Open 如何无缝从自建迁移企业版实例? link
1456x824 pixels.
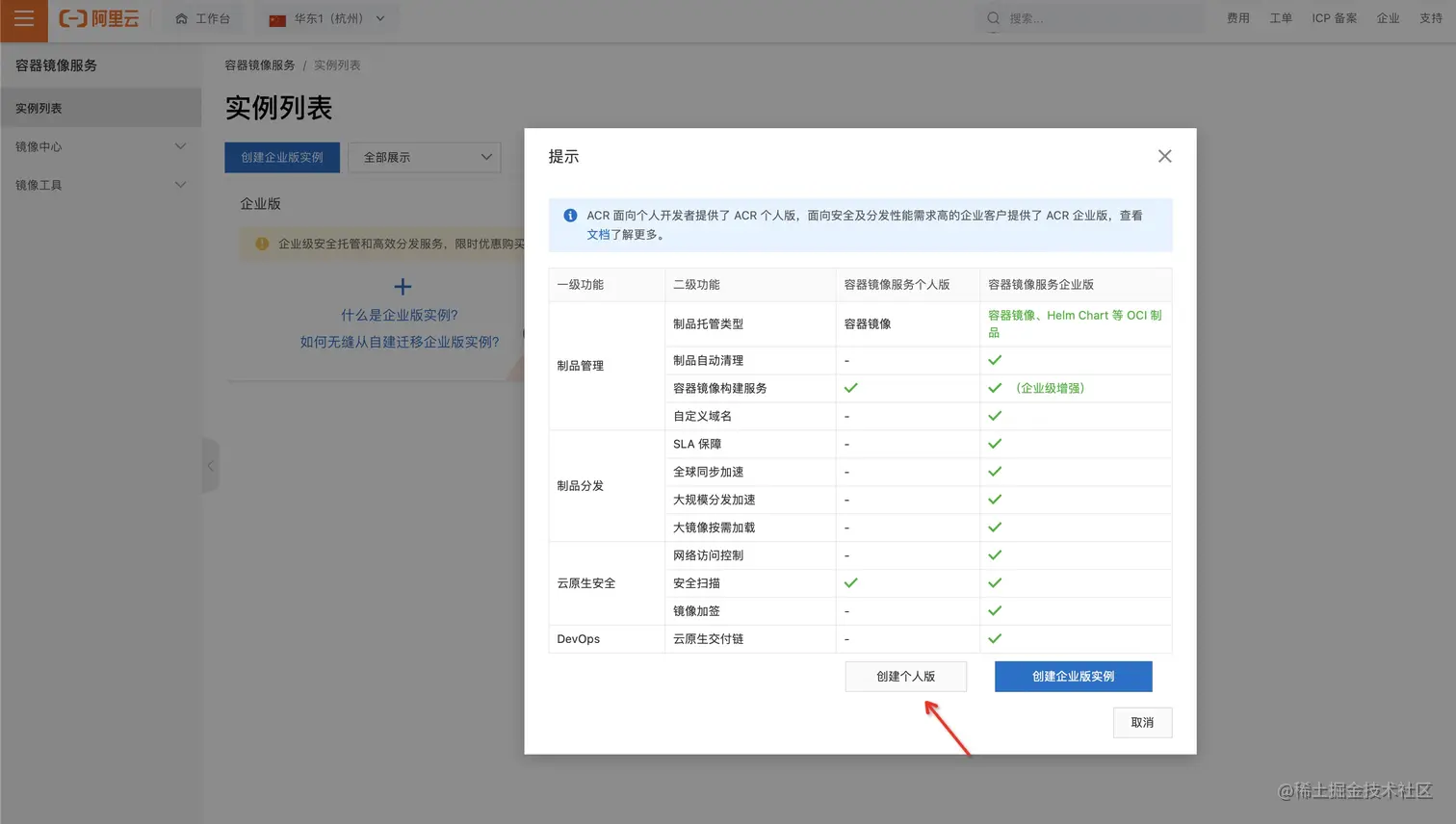[400, 342]
